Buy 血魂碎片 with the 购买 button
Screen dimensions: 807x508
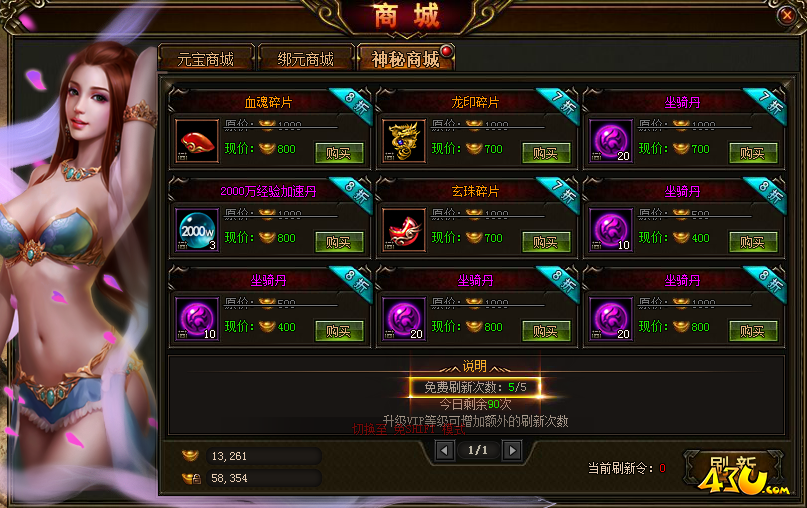point(339,153)
